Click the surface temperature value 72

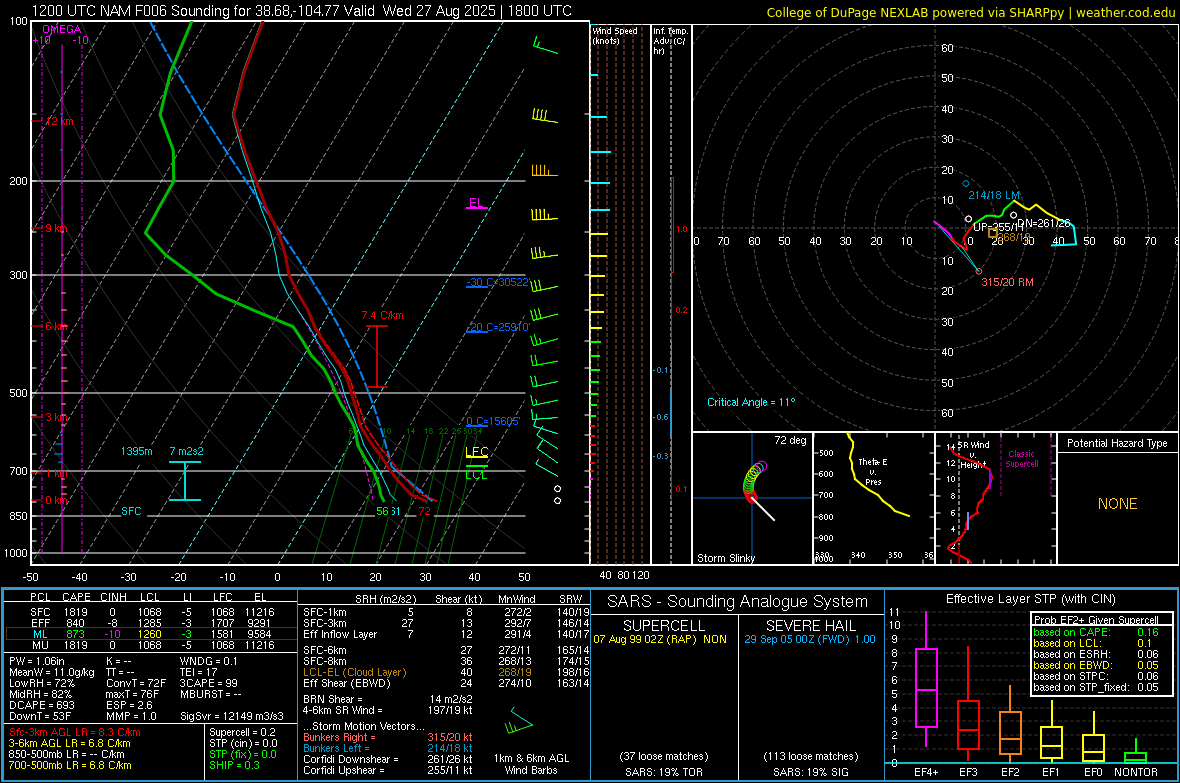click(x=424, y=511)
